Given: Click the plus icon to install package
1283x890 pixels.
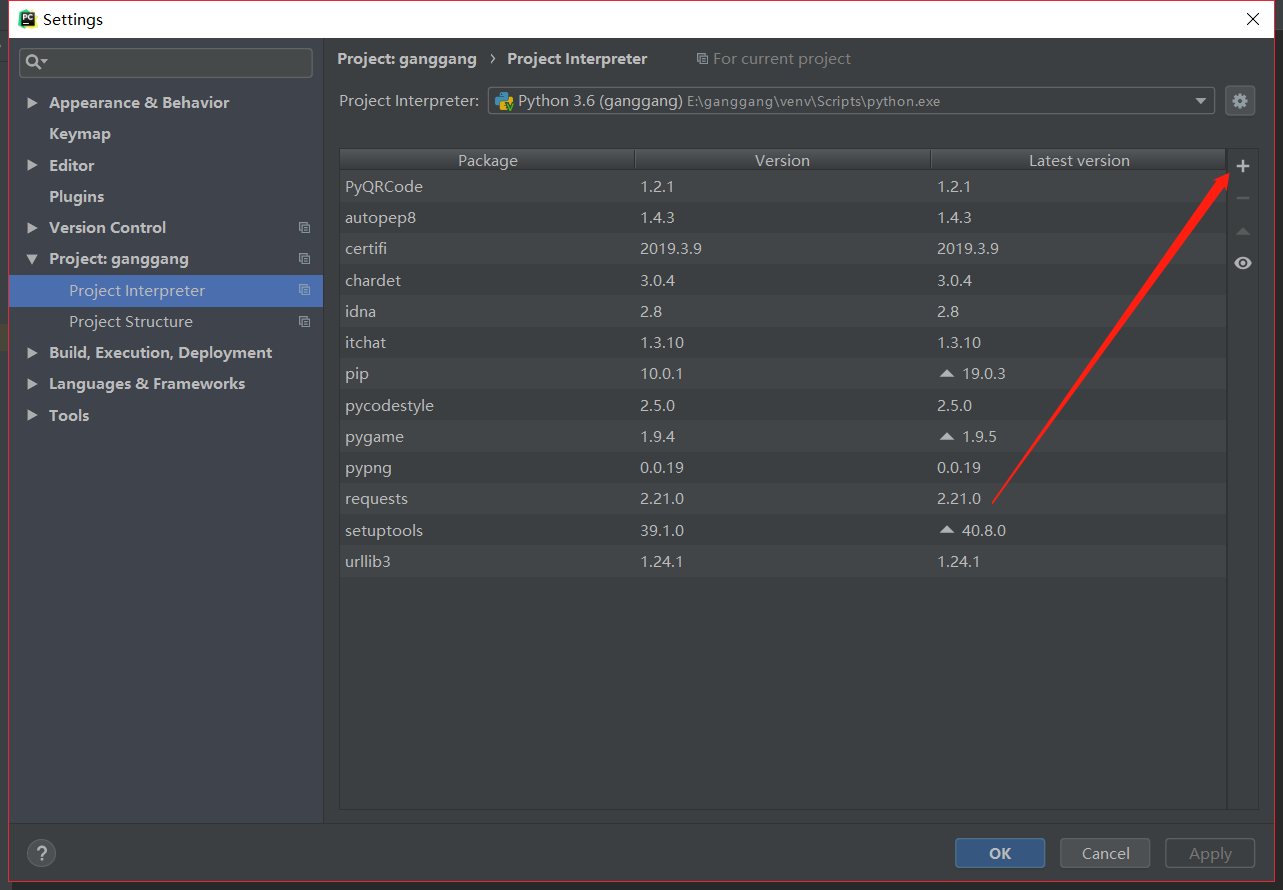Looking at the screenshot, I should click(1243, 166).
